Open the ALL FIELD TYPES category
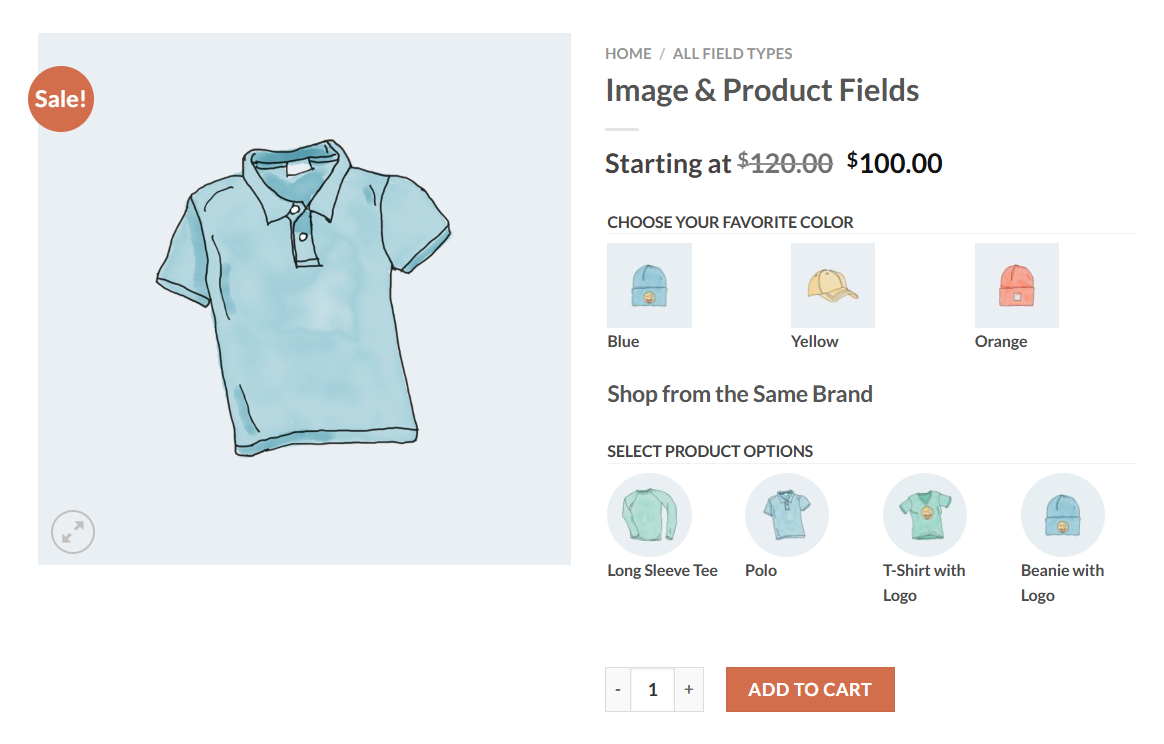Image resolution: width=1164 pixels, height=744 pixels. (x=733, y=53)
